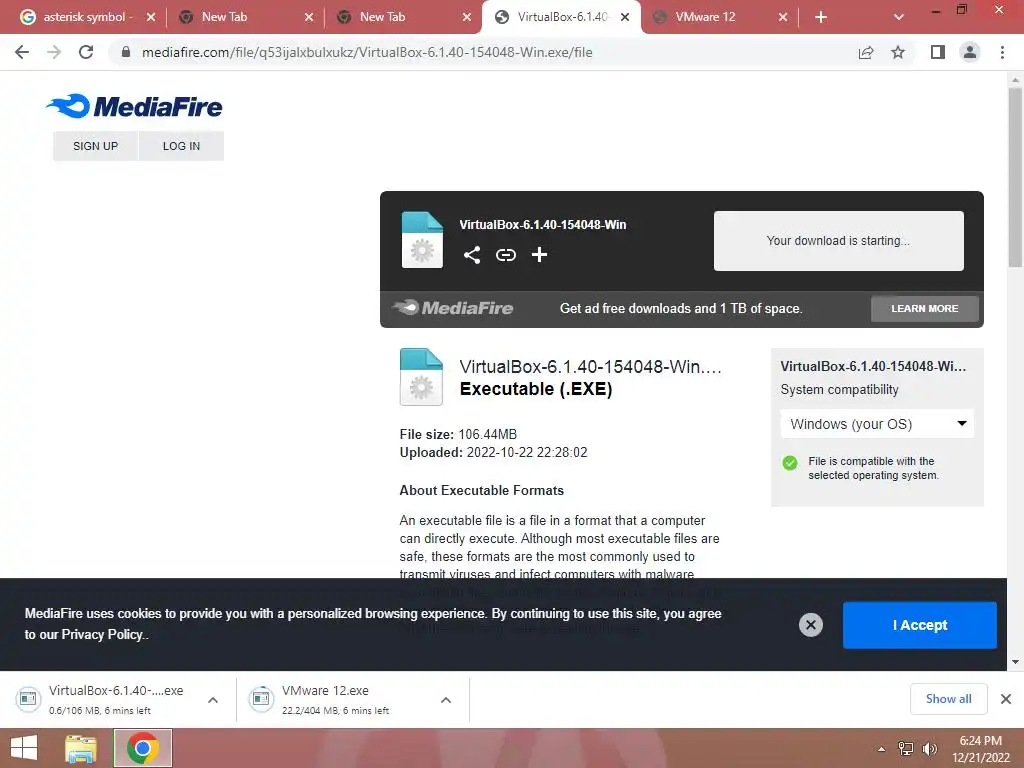Bookmark this page with star icon
The height and width of the screenshot is (768, 1024).
[x=898, y=52]
